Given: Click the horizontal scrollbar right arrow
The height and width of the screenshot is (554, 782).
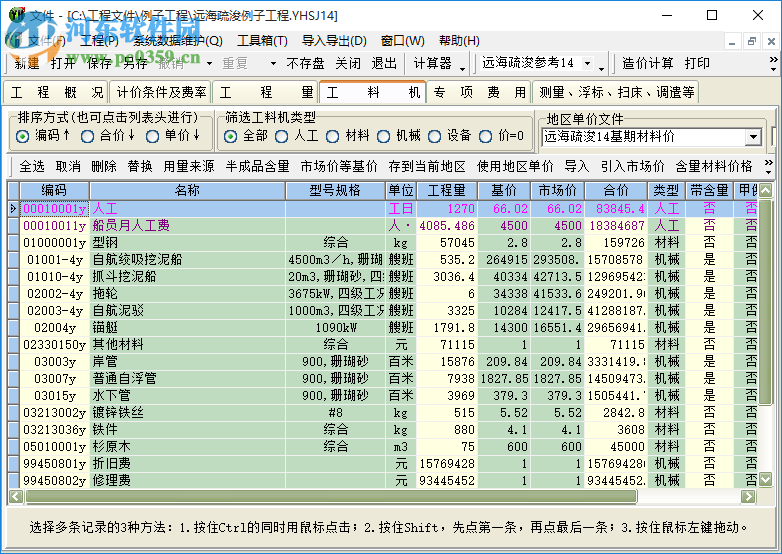Looking at the screenshot, I should click(x=748, y=496).
